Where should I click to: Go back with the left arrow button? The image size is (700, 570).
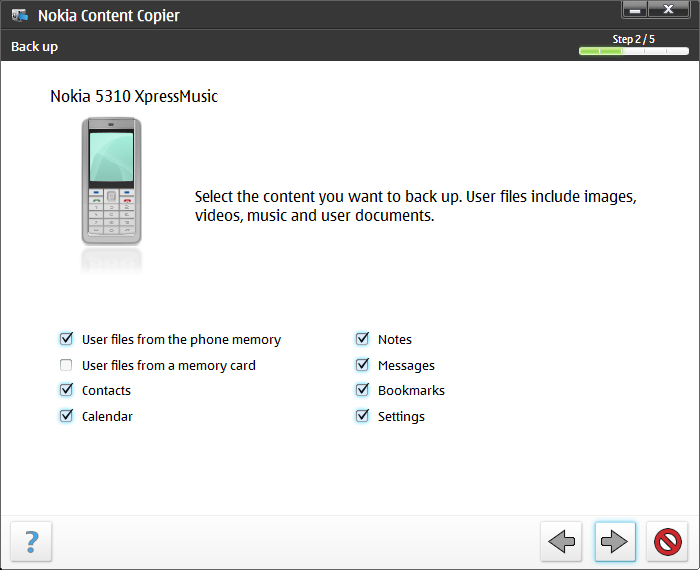point(561,541)
